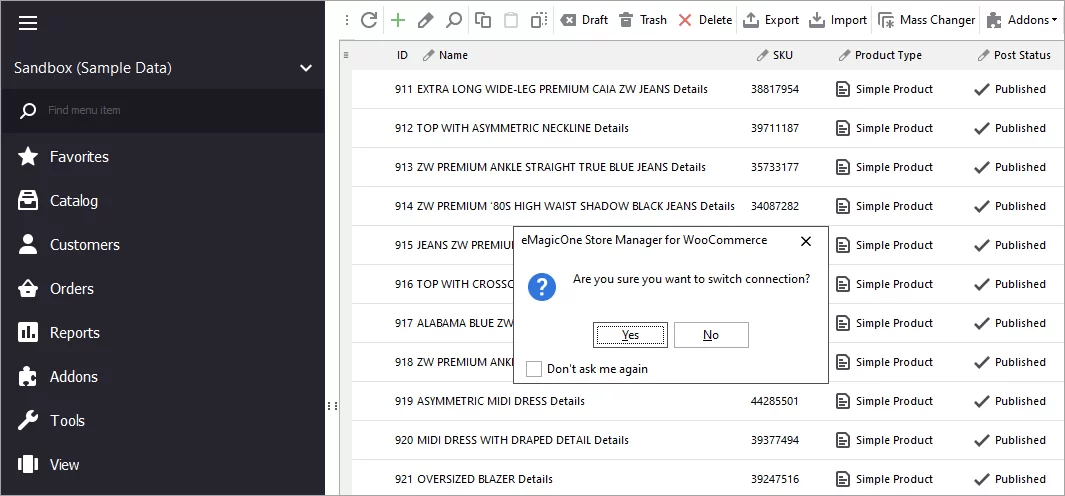Click the Trash toolbar button
1065x496 pixels.
pos(643,20)
